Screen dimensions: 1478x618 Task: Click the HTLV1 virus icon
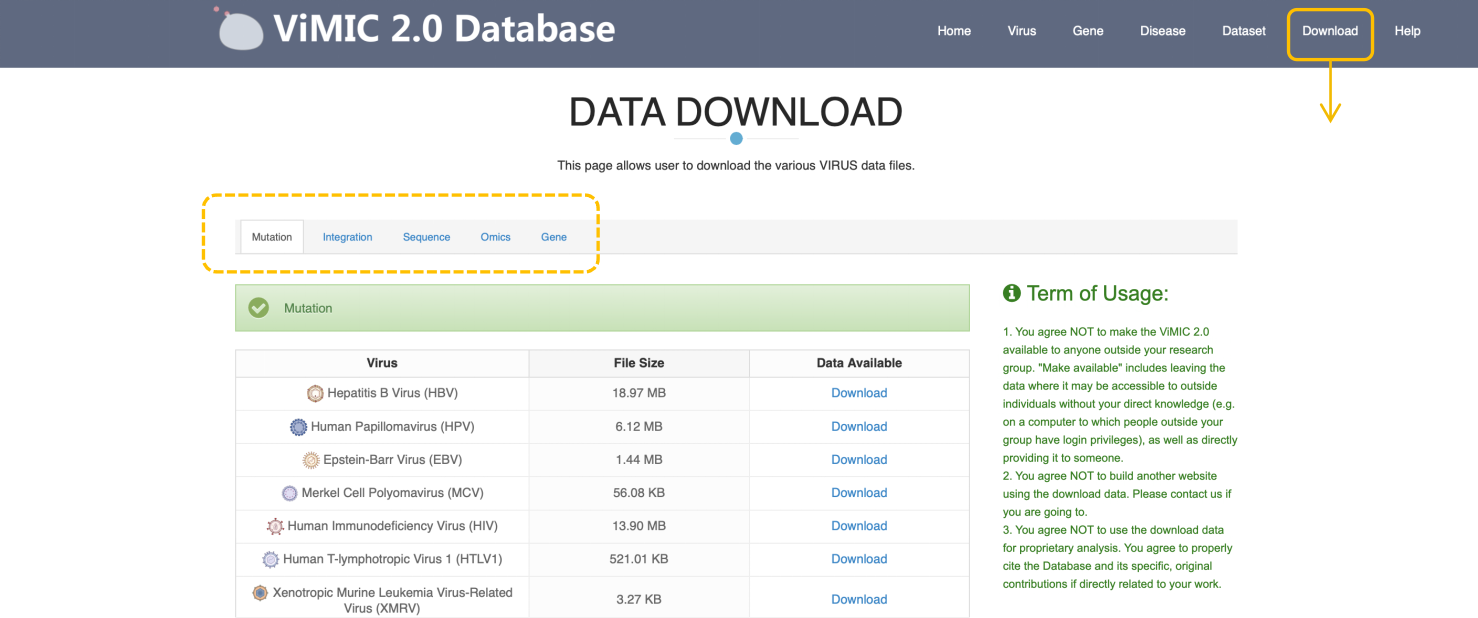point(271,560)
